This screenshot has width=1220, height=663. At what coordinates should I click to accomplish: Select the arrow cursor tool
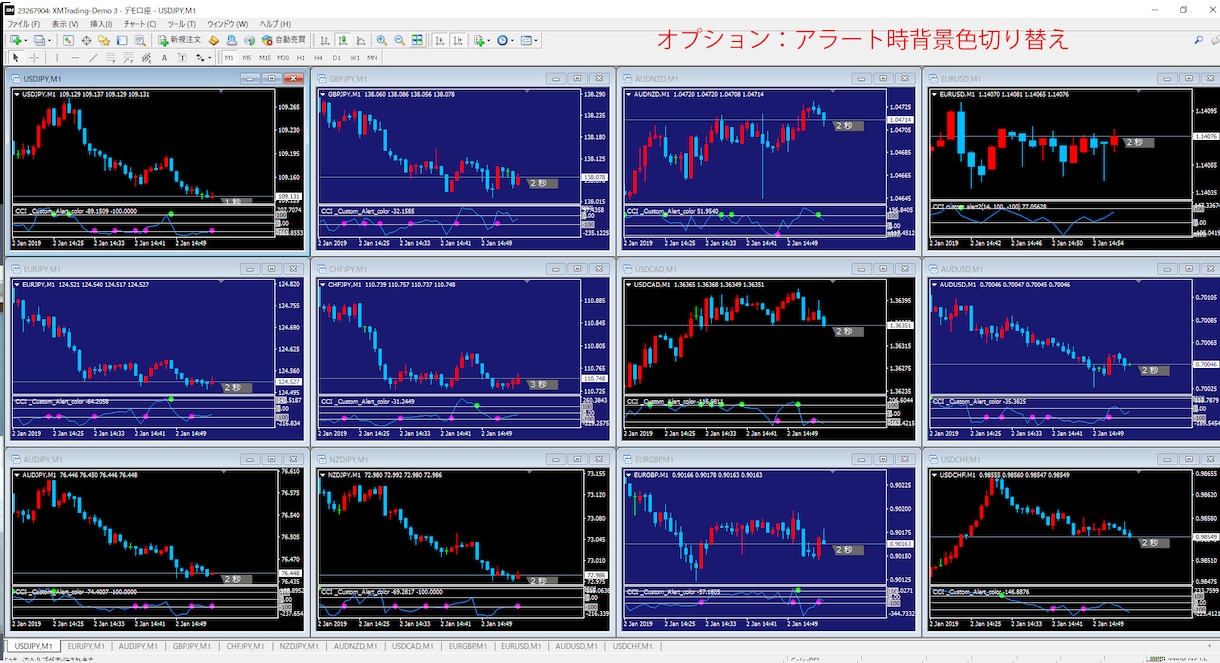click(15, 57)
